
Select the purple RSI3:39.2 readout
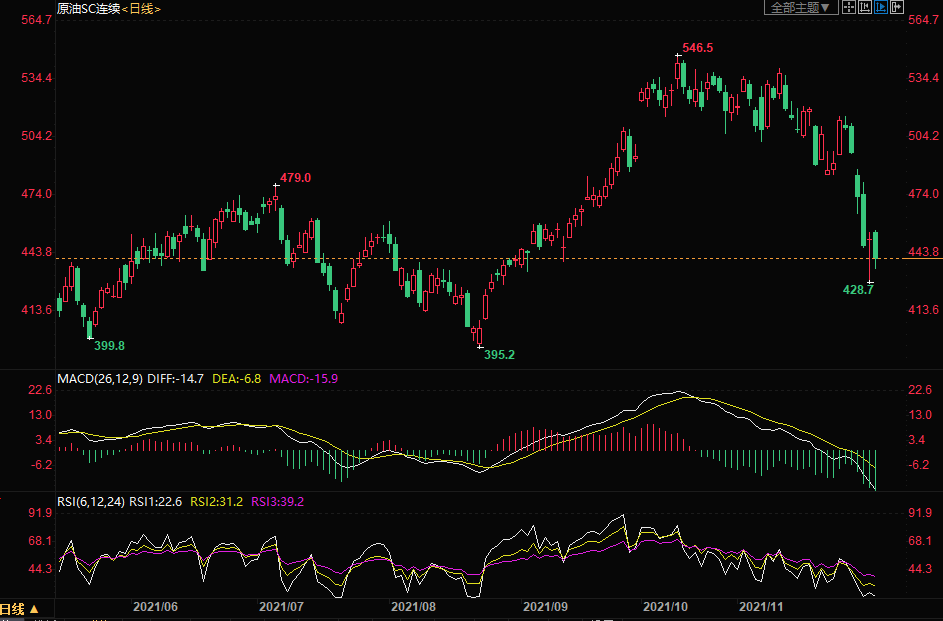(x=276, y=502)
